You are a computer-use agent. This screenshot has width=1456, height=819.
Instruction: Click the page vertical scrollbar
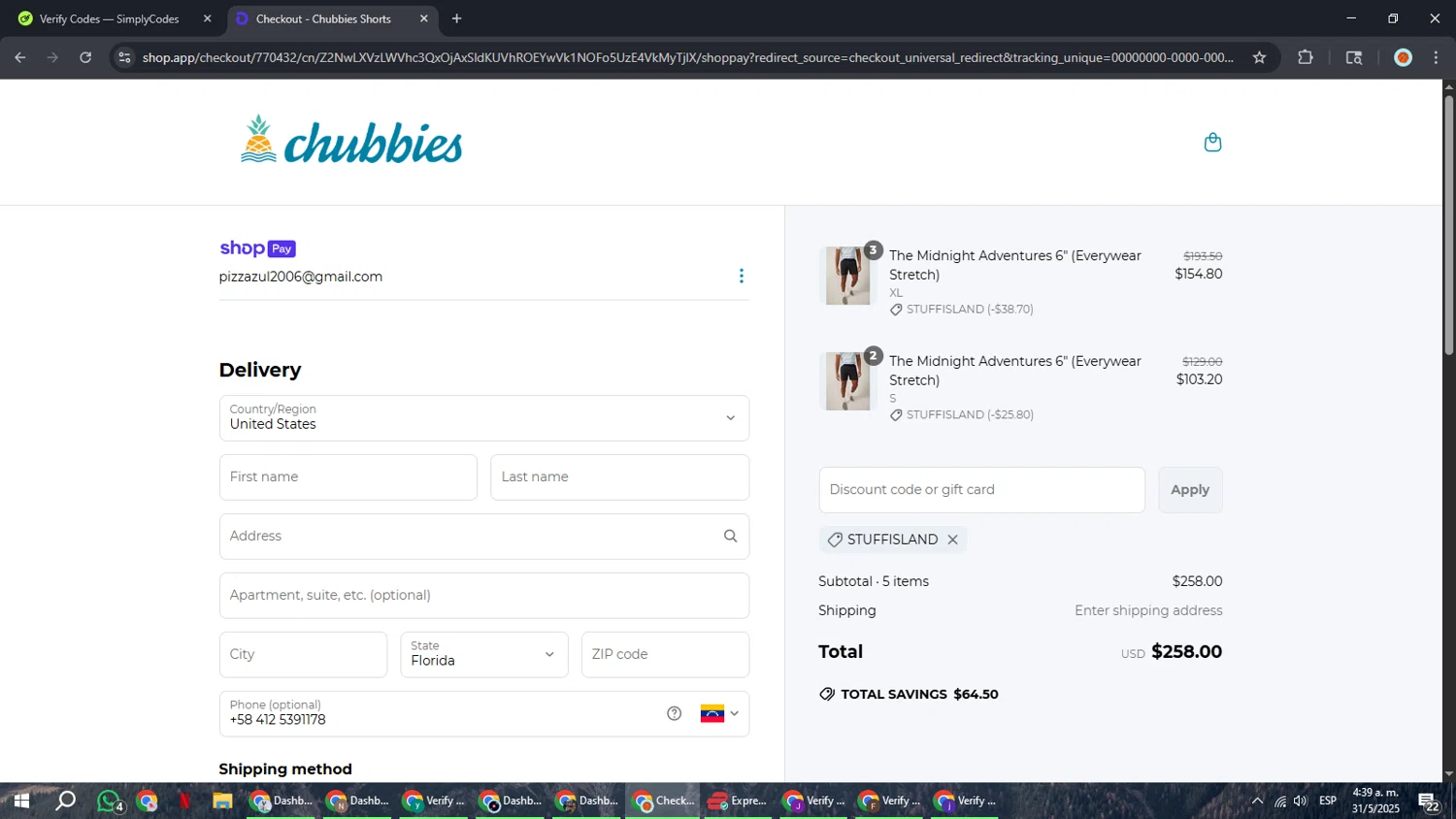[x=1448, y=224]
